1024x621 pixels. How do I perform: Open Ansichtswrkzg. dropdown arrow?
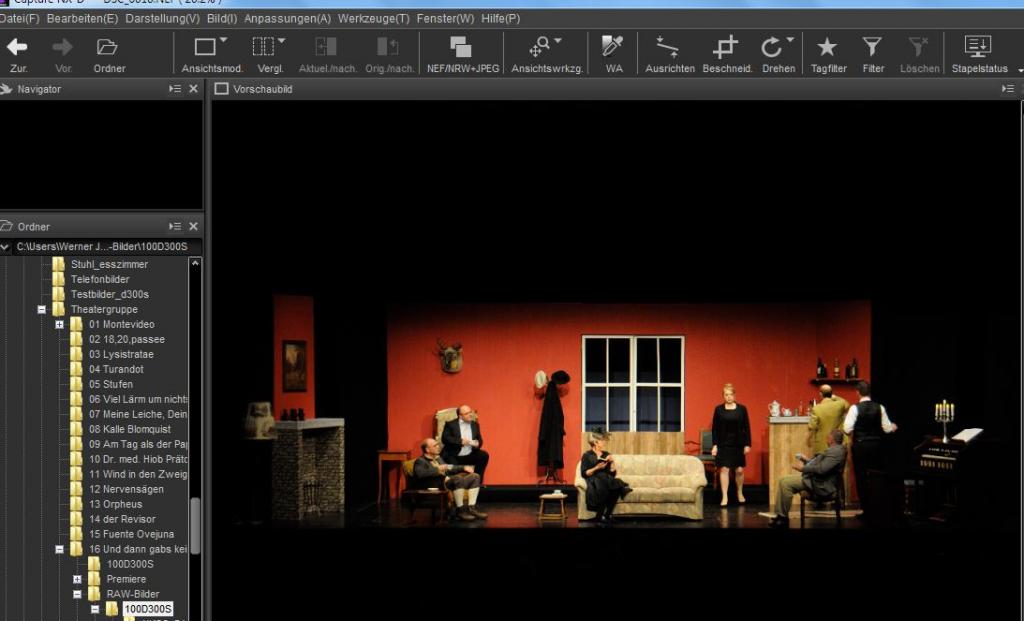point(558,40)
